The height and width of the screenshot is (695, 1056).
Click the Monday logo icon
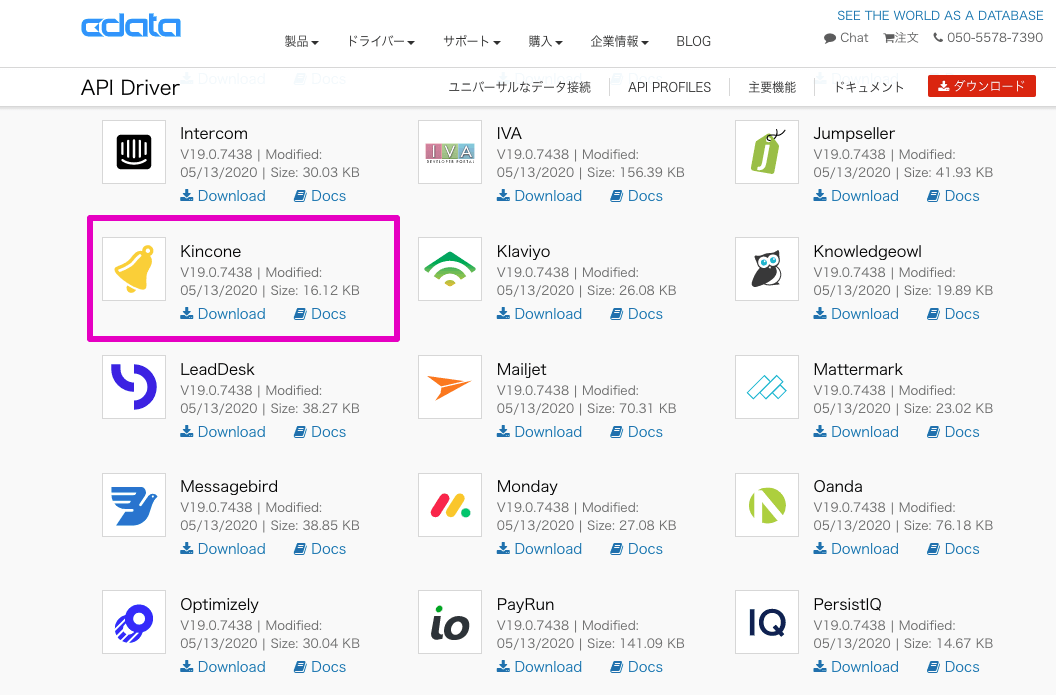pos(450,505)
